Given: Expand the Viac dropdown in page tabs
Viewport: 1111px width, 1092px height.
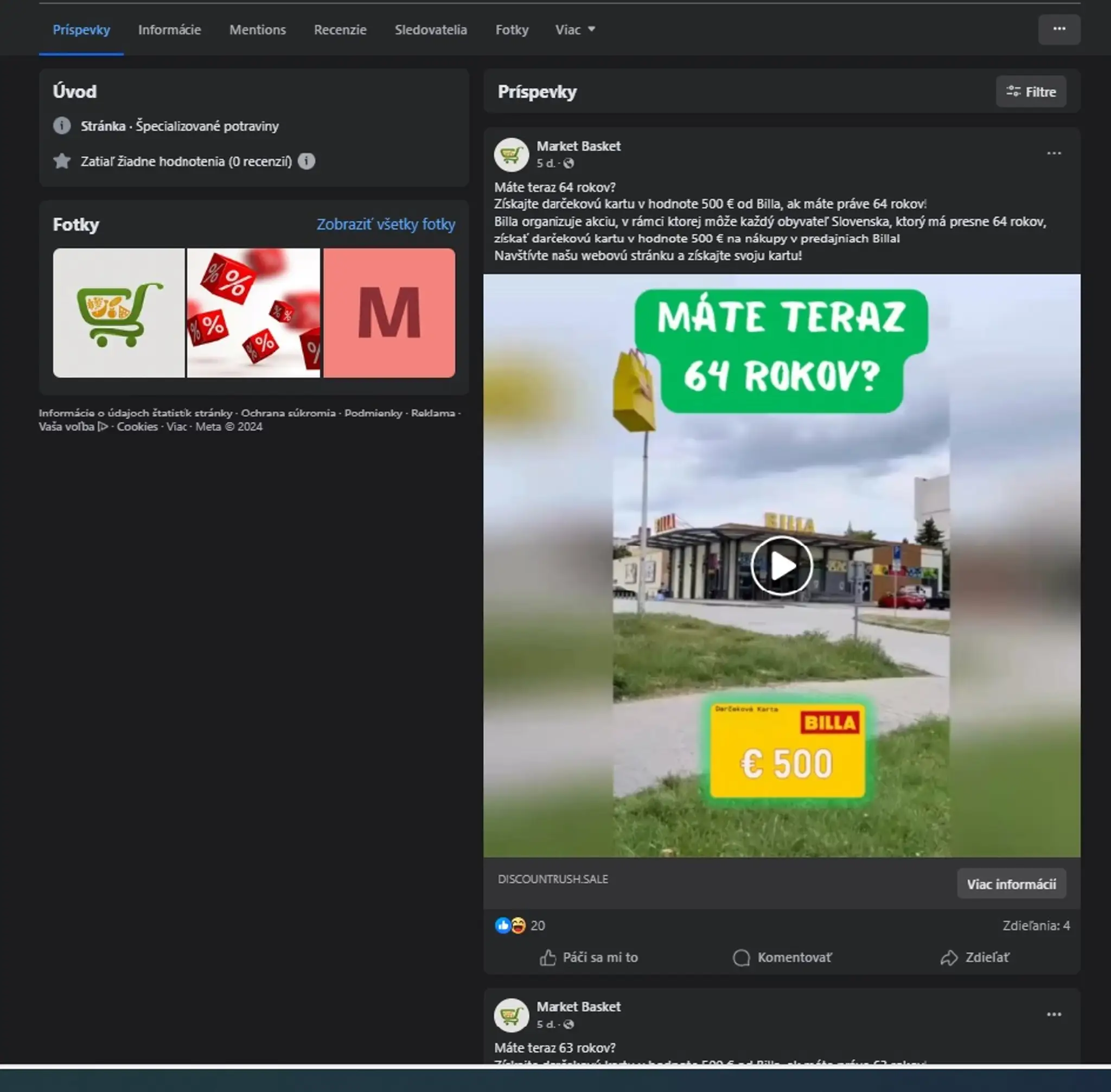Looking at the screenshot, I should coord(574,30).
